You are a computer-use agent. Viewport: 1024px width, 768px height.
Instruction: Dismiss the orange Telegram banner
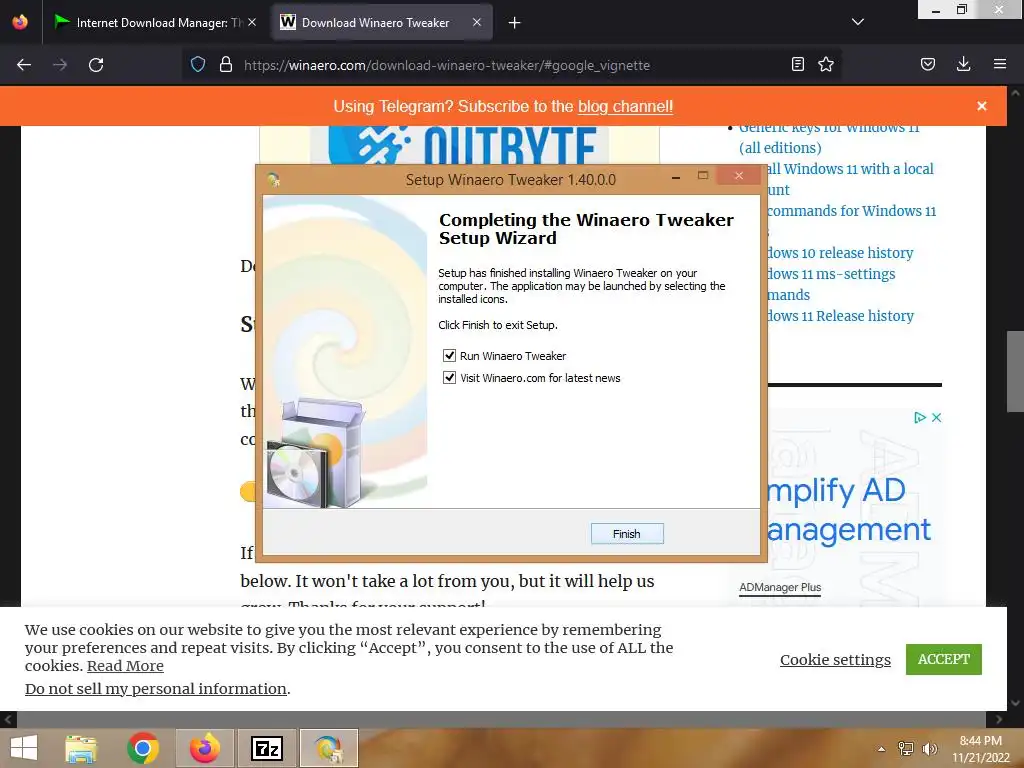point(982,106)
